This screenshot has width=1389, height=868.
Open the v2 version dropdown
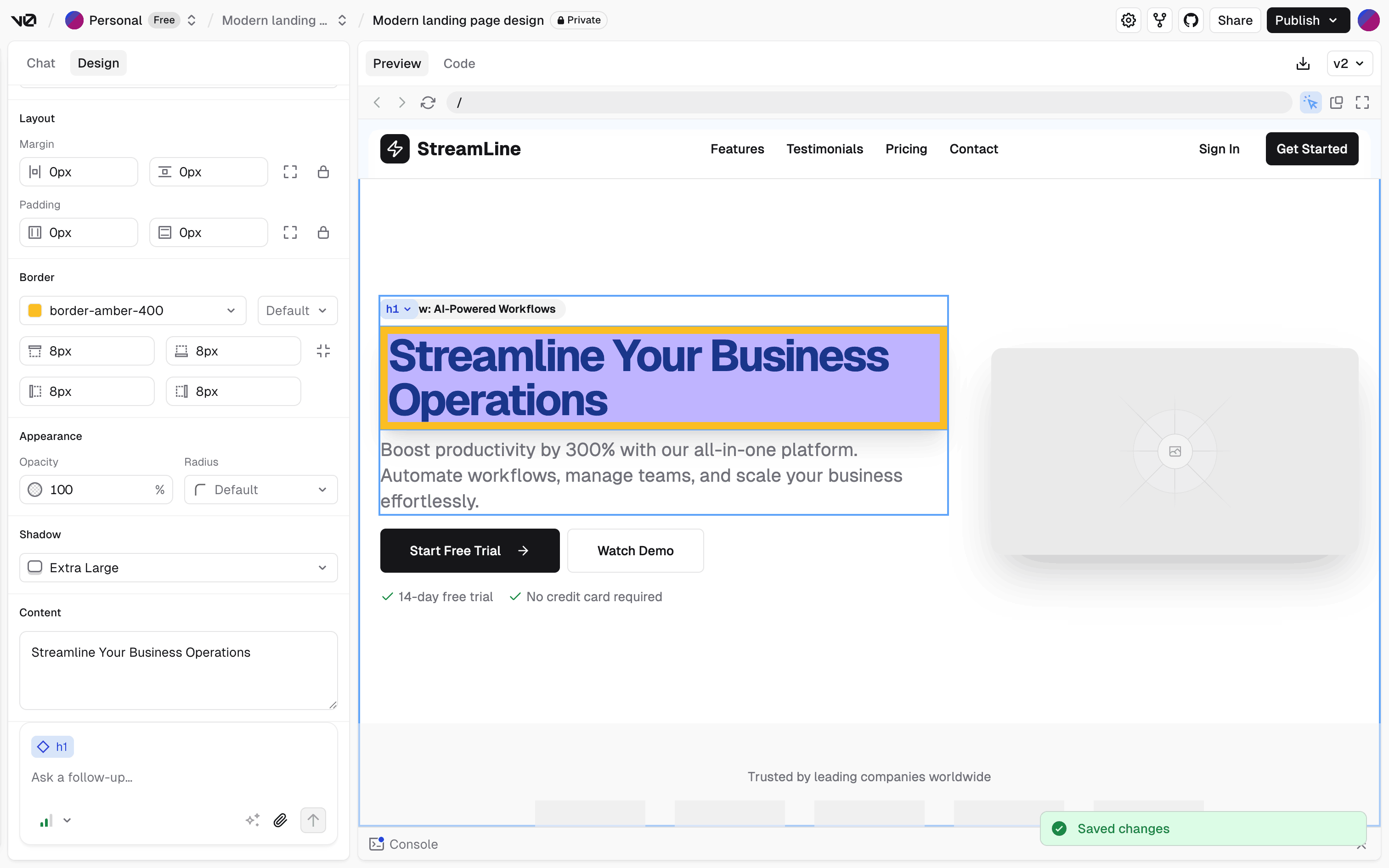click(1349, 64)
